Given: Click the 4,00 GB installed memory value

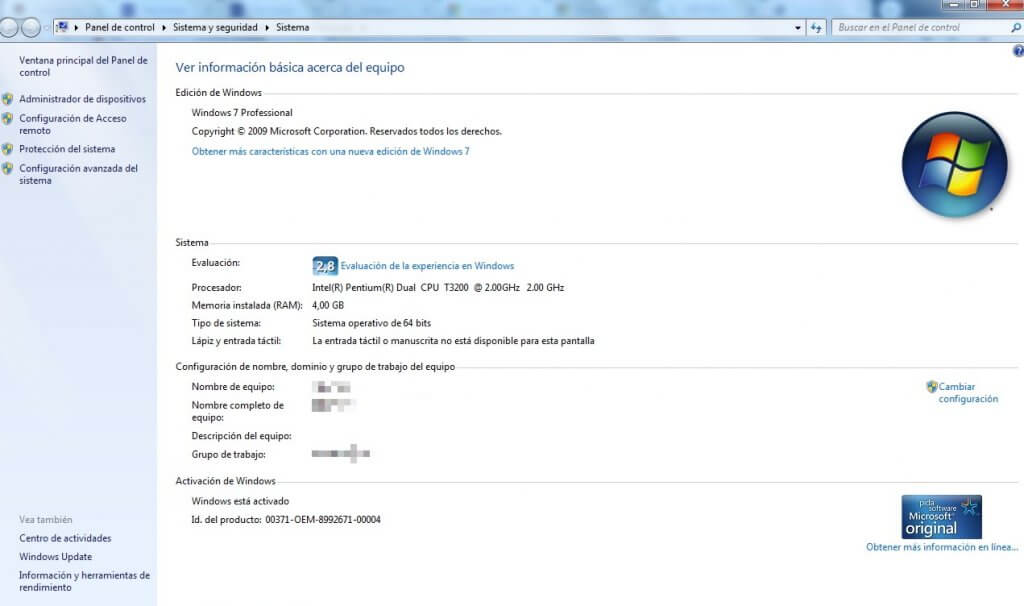Looking at the screenshot, I should pyautogui.click(x=328, y=305).
